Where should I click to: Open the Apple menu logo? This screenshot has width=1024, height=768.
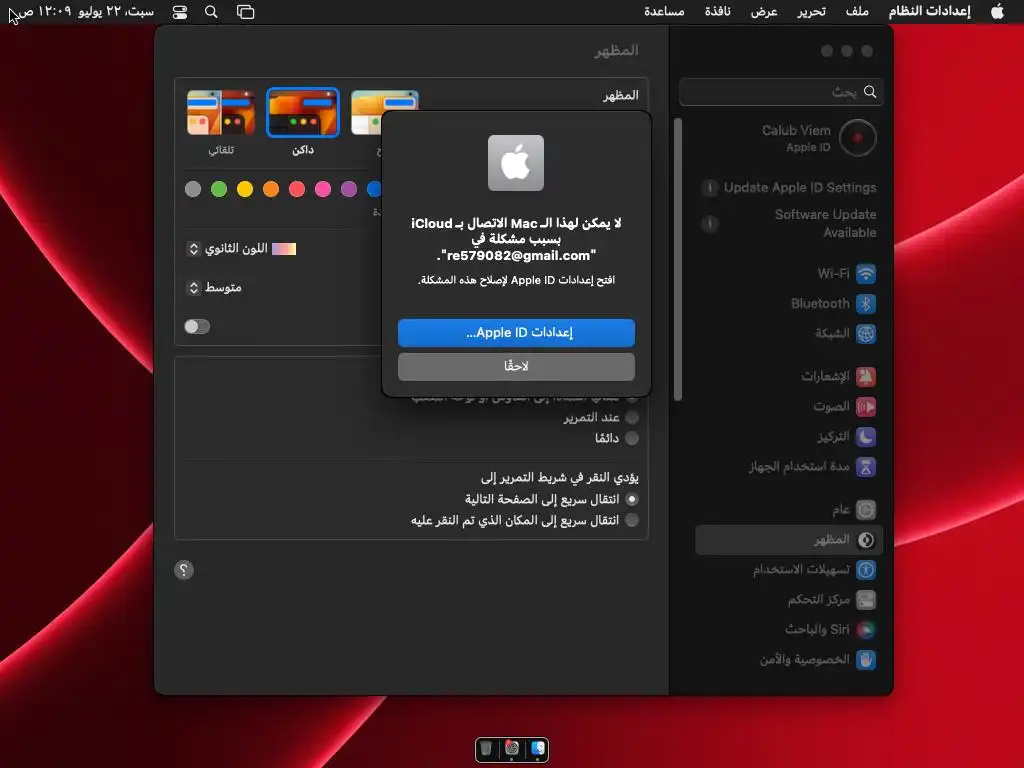(x=997, y=11)
